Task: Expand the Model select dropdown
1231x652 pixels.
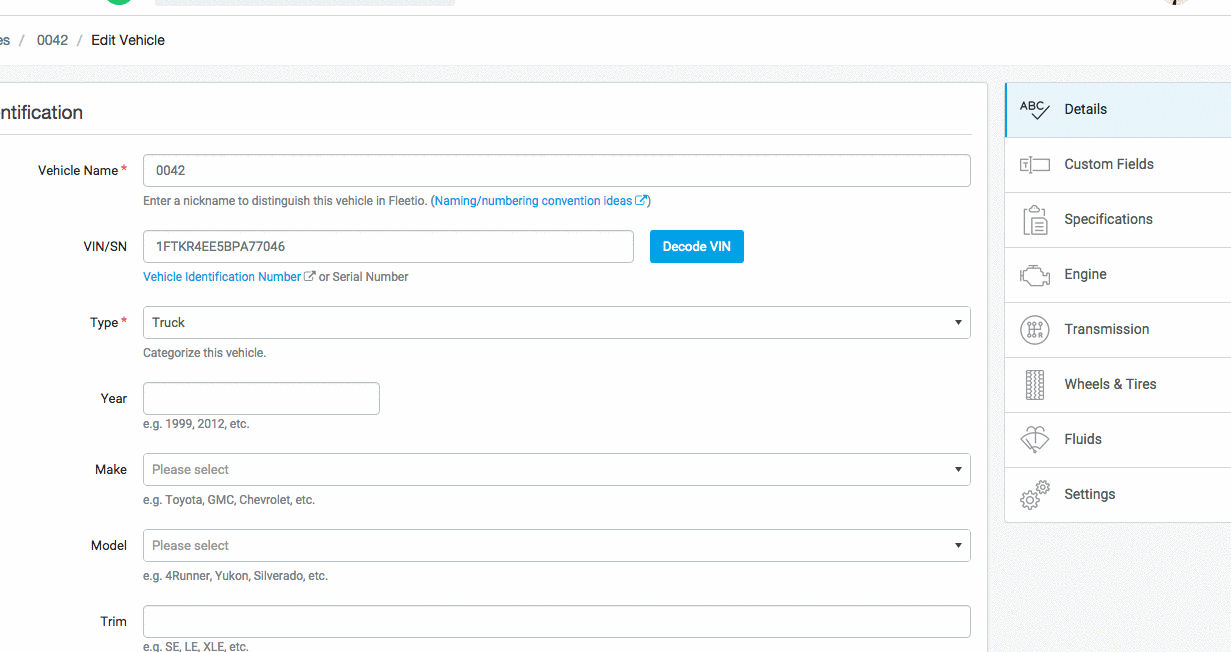Action: tap(556, 546)
